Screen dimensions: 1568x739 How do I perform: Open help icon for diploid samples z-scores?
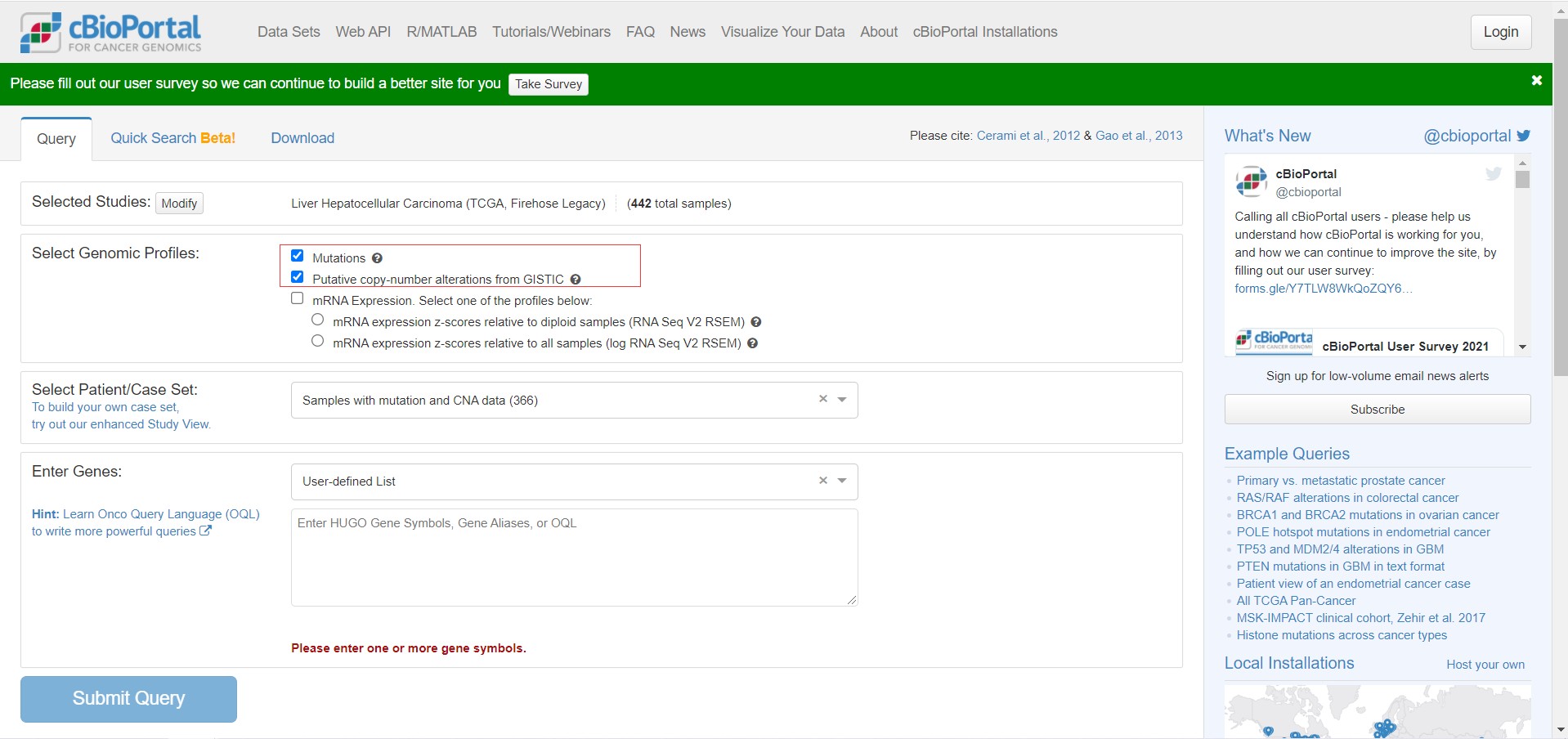click(756, 321)
